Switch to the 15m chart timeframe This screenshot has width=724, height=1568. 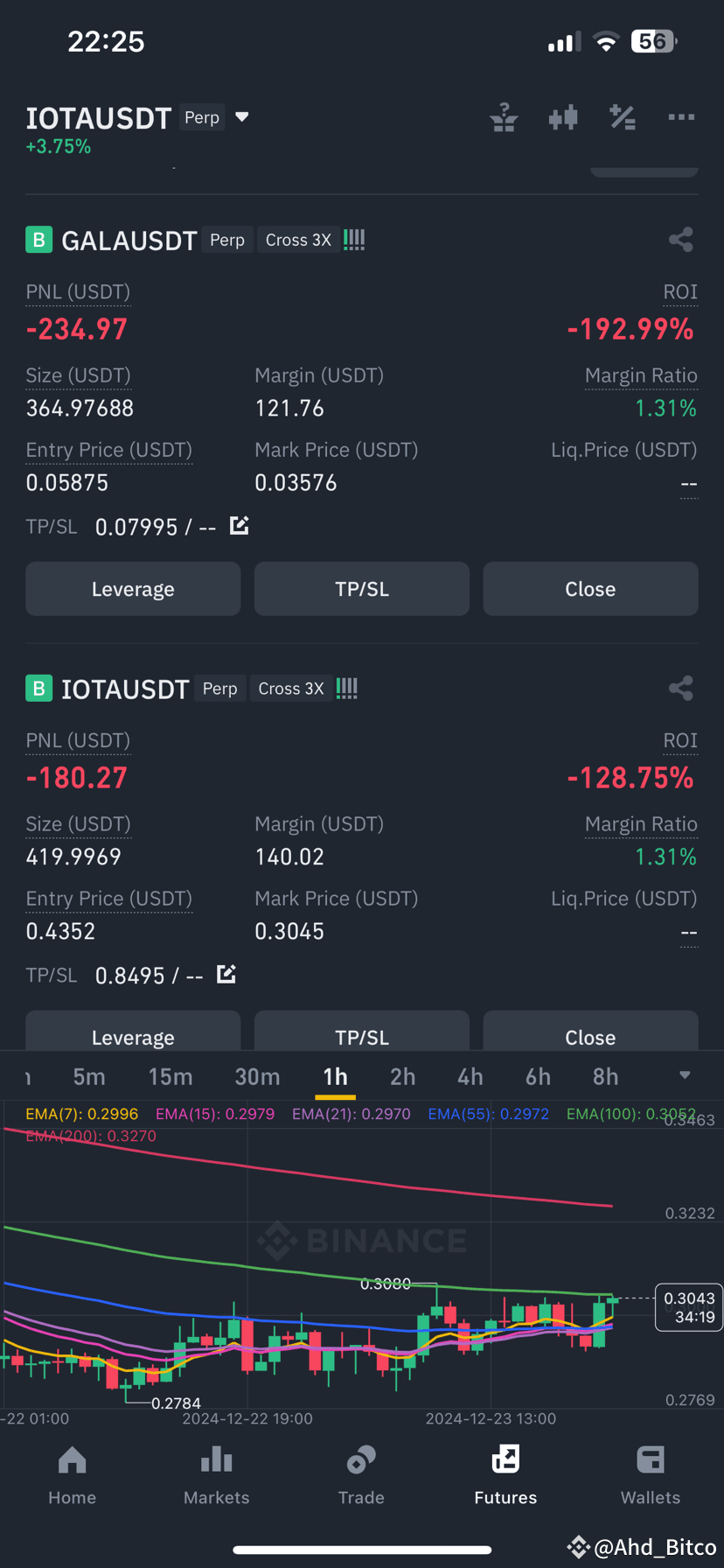171,1075
